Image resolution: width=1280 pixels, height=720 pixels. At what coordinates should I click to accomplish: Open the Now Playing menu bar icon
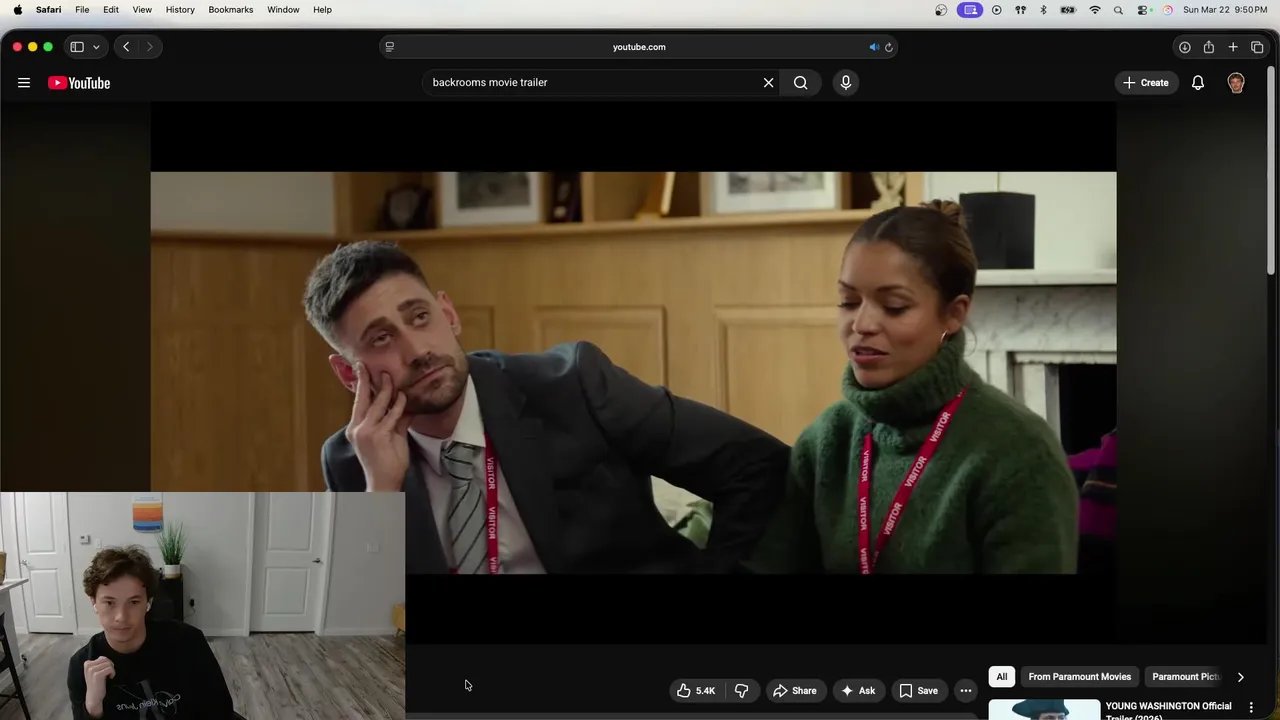click(996, 10)
